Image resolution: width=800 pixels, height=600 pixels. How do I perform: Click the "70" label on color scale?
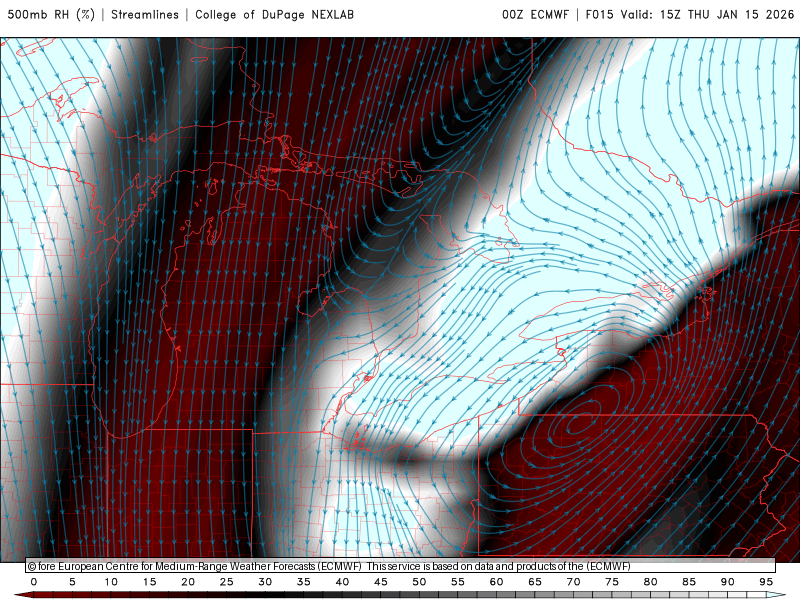click(x=573, y=582)
